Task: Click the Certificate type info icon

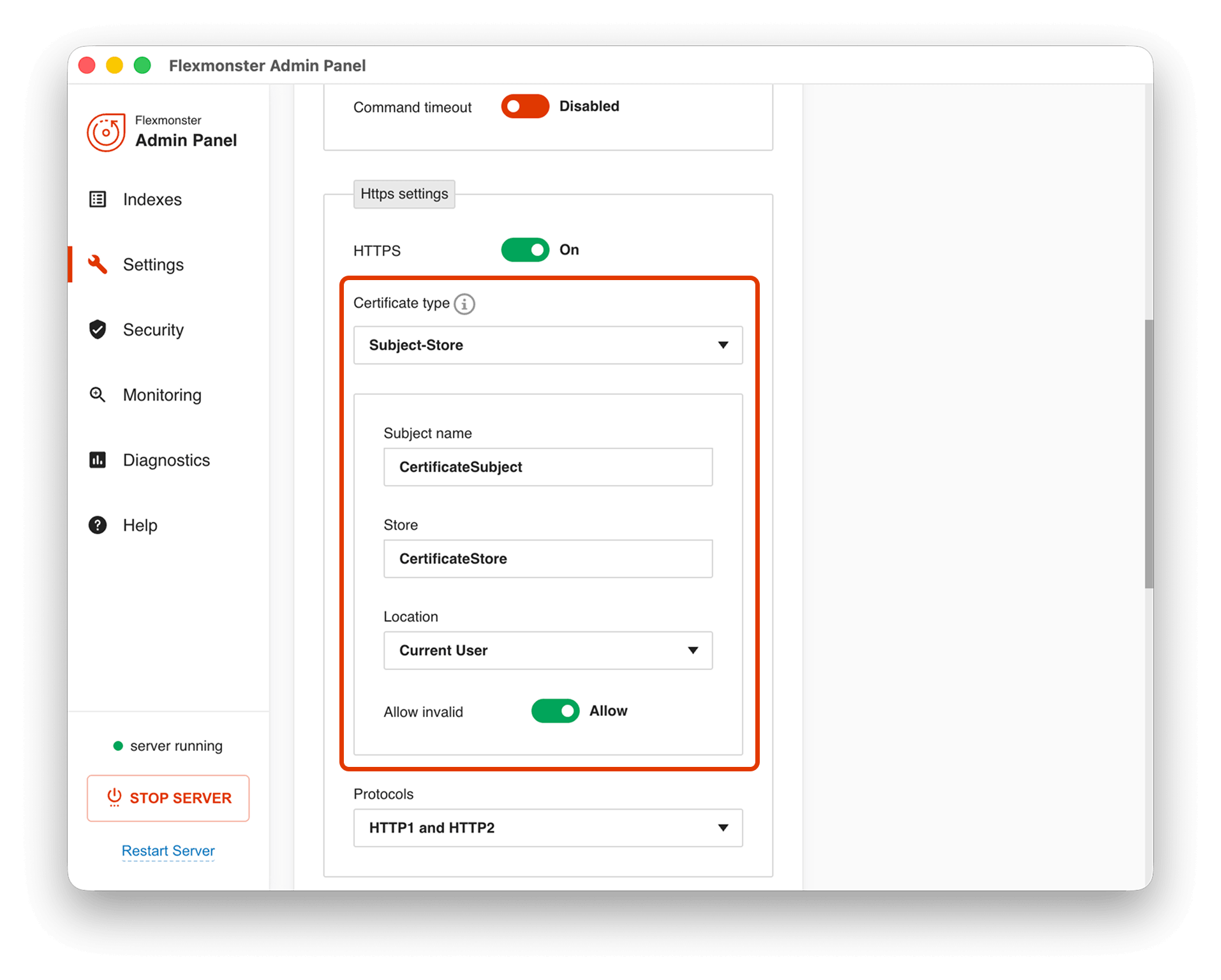Action: [x=464, y=304]
